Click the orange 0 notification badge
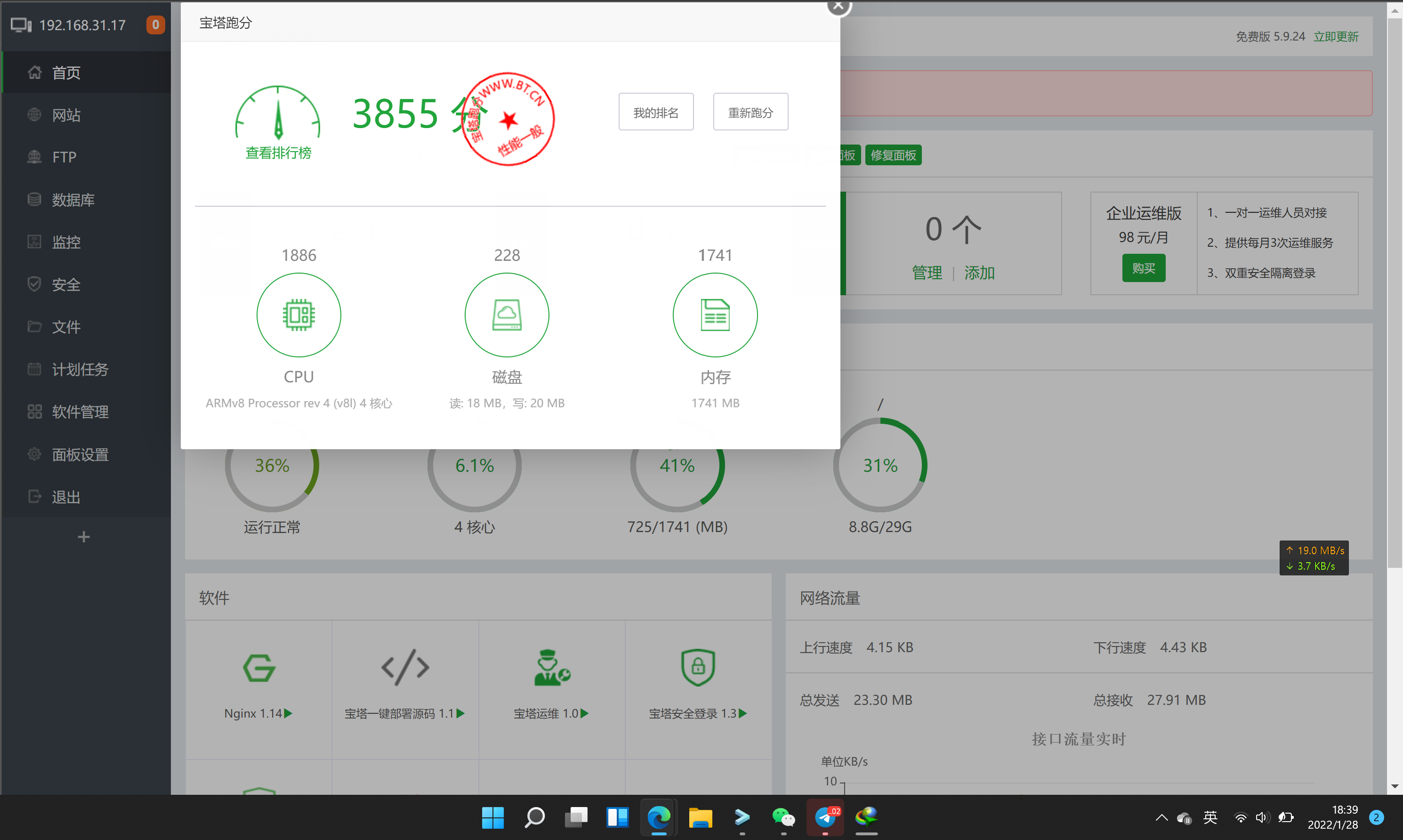 (x=155, y=25)
